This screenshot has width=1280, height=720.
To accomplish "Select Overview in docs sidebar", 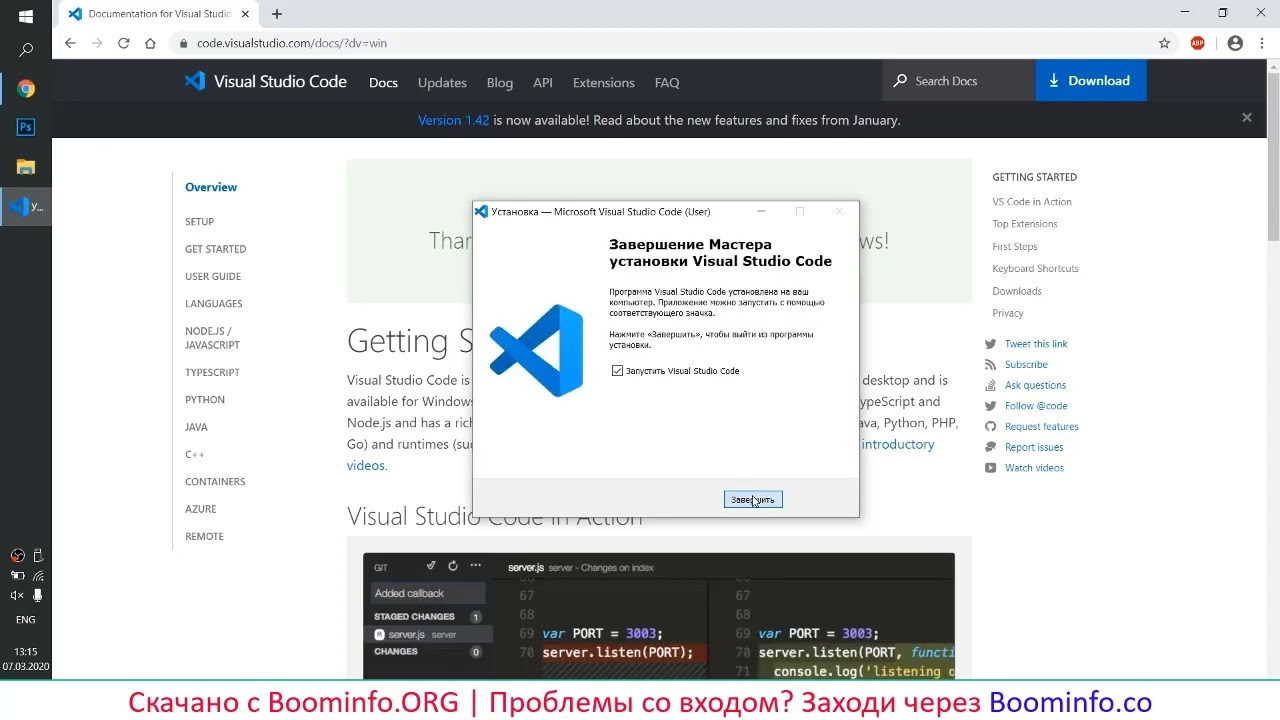I will 211,187.
